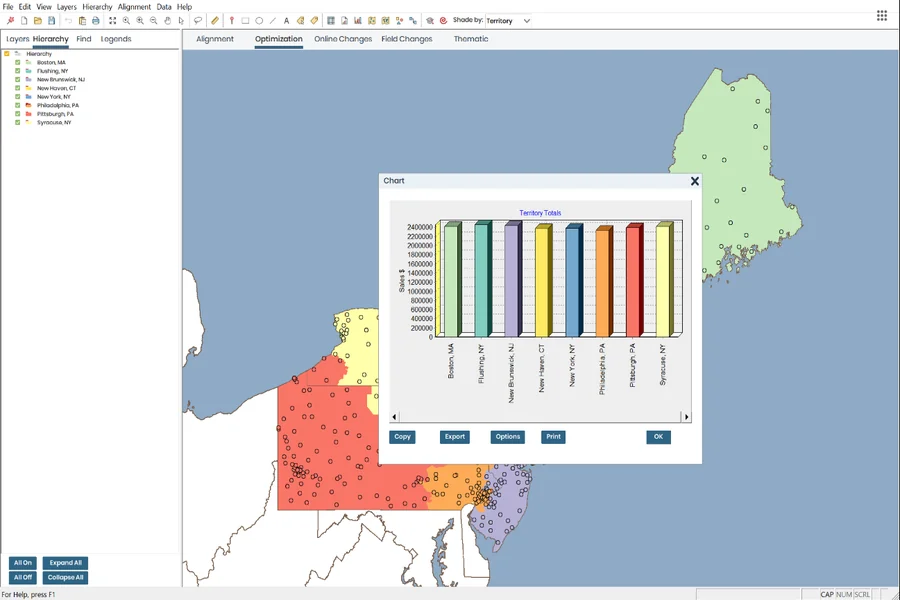Open the bar chart toolbar icon
The width and height of the screenshot is (900, 600).
(x=357, y=18)
